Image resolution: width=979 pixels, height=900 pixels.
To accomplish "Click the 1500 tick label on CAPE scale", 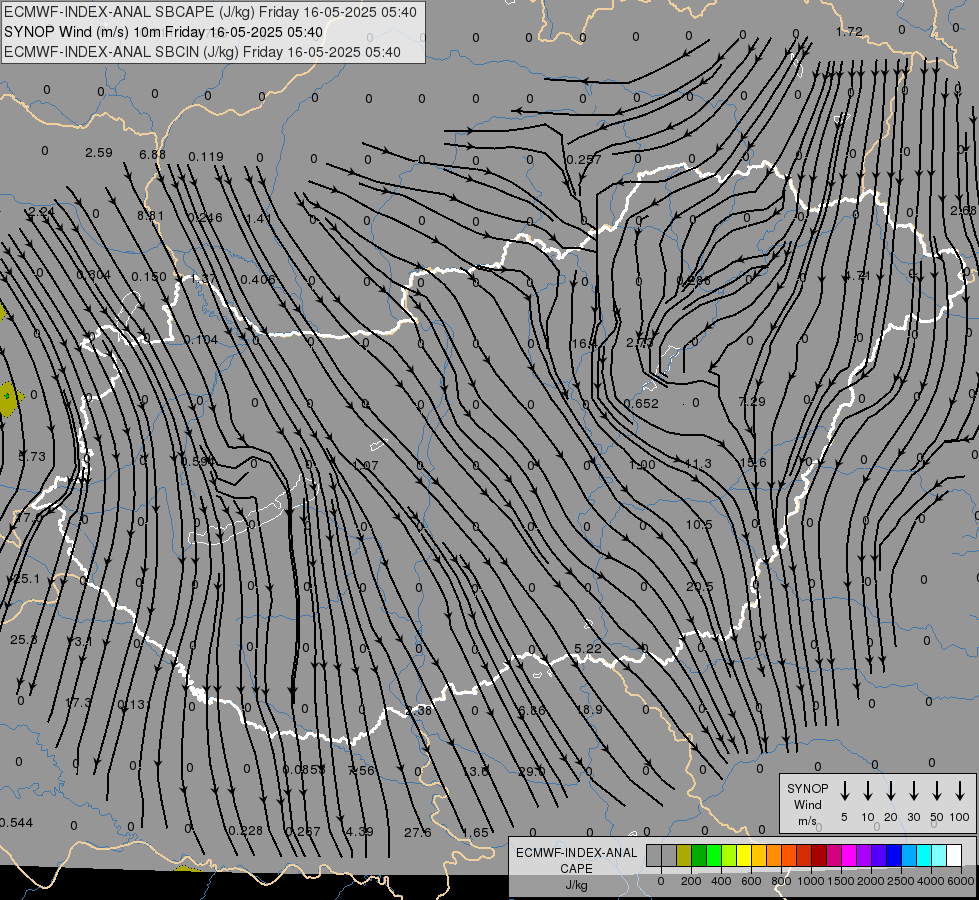I will coord(840,881).
